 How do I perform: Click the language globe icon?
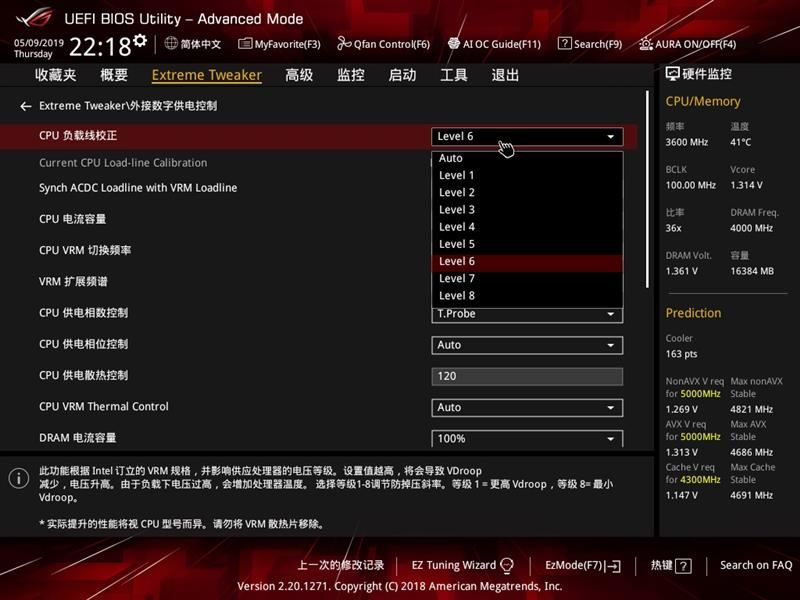tap(171, 43)
